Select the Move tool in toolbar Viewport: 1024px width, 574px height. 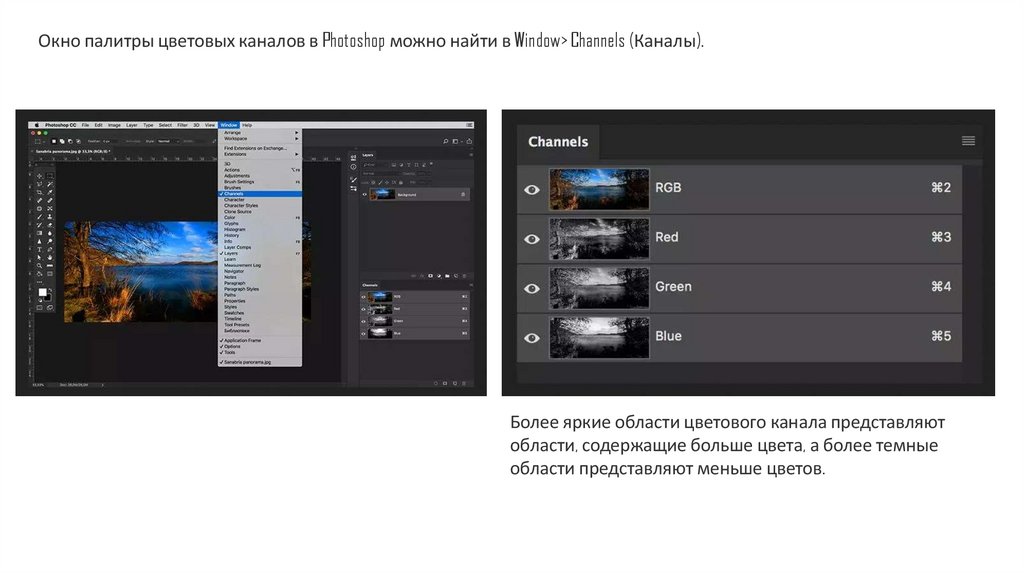[x=39, y=176]
